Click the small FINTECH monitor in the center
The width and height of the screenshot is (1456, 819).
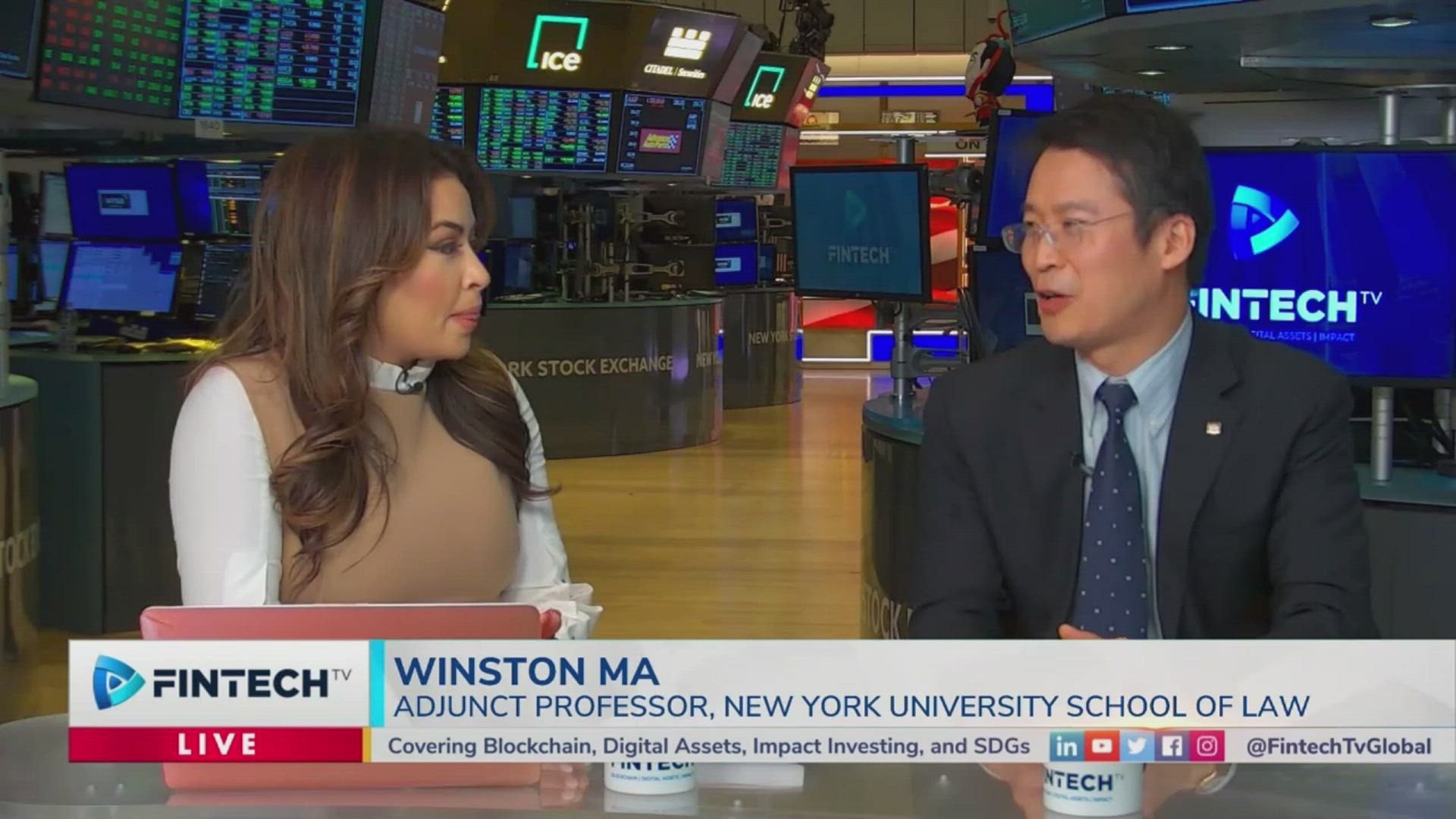point(860,231)
